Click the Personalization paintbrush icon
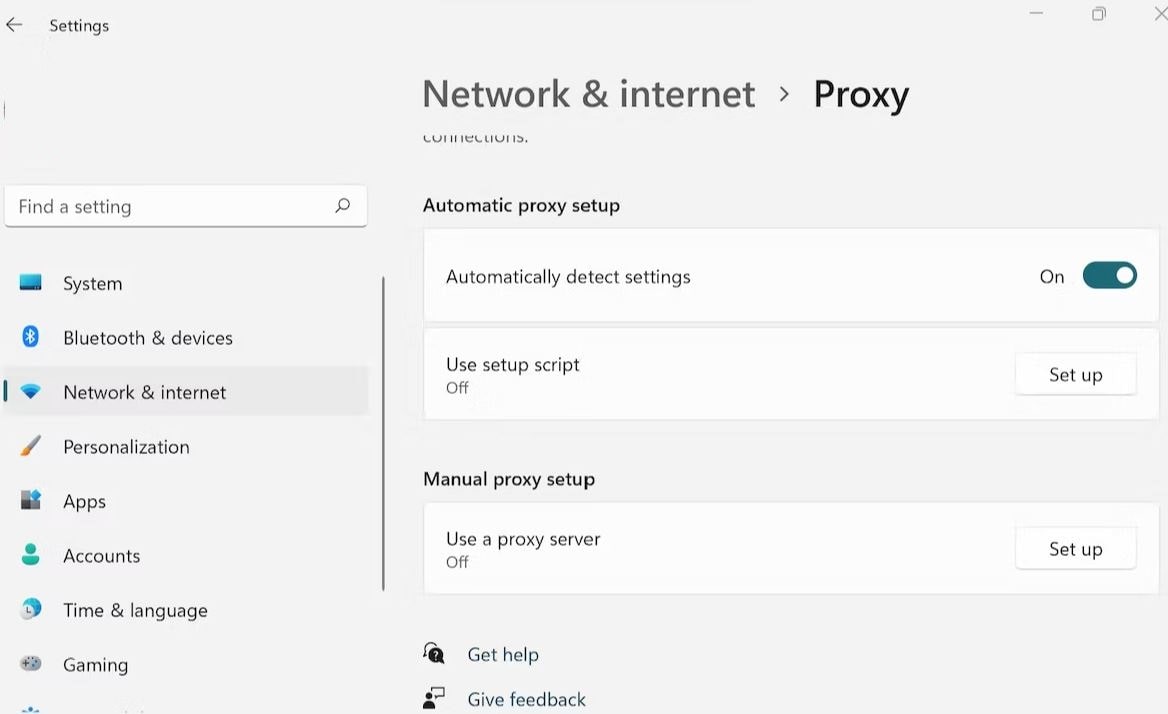Viewport: 1168px width, 714px height. click(x=31, y=446)
